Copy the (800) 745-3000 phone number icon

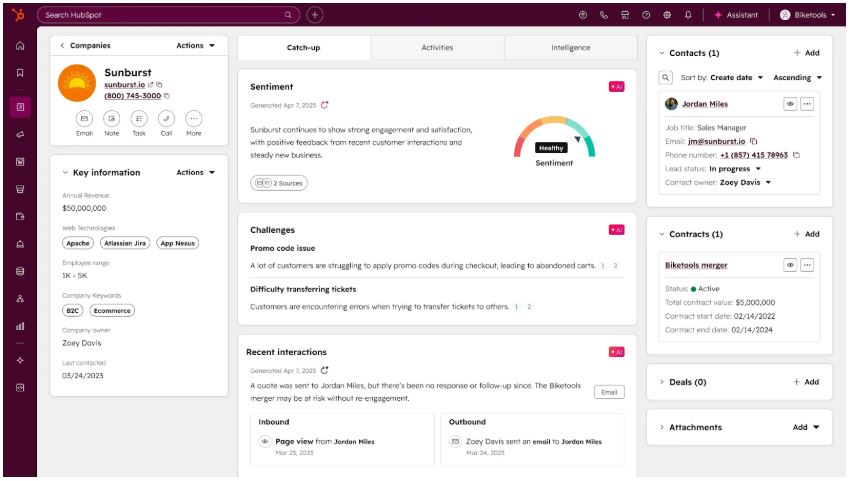167,96
